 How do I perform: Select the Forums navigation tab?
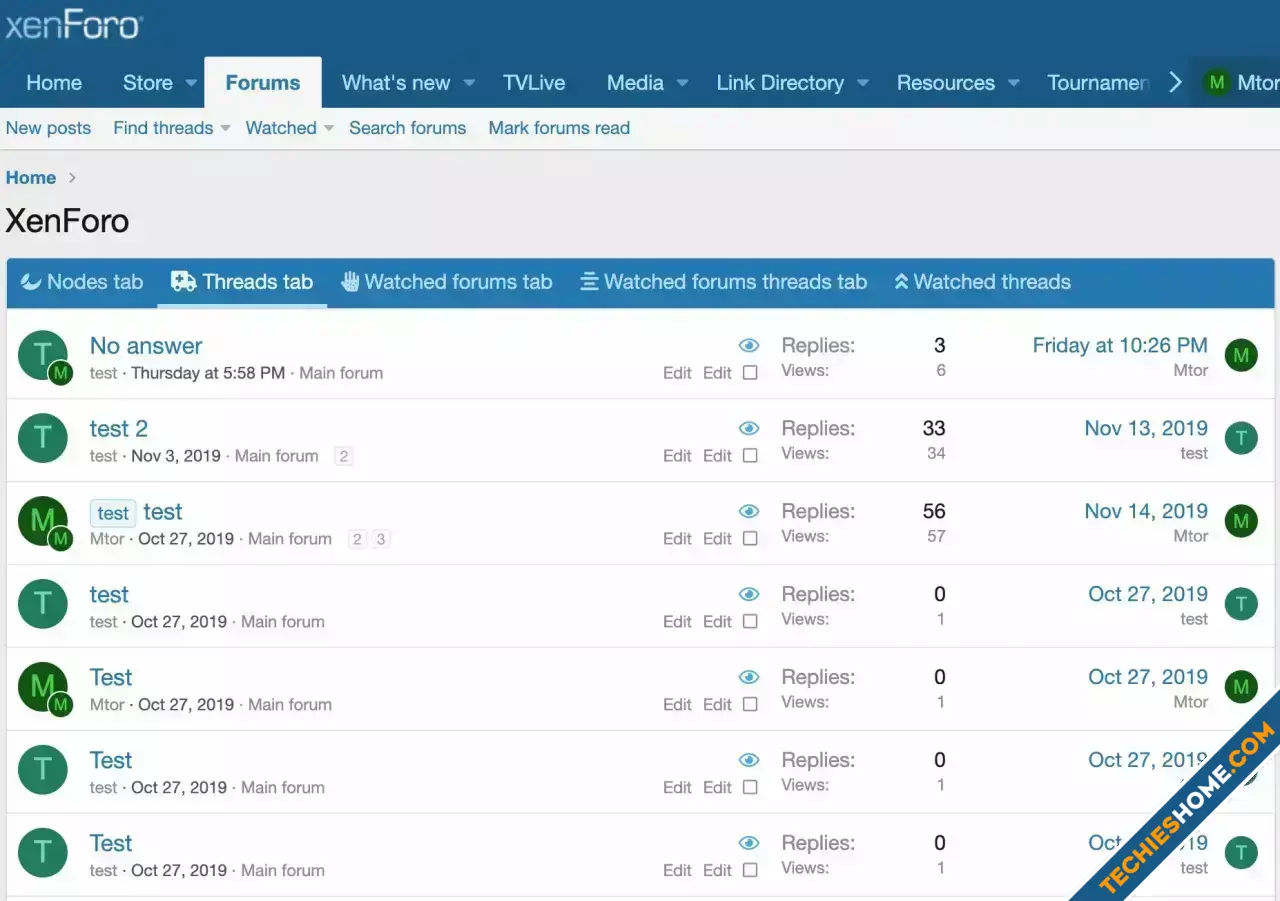263,83
